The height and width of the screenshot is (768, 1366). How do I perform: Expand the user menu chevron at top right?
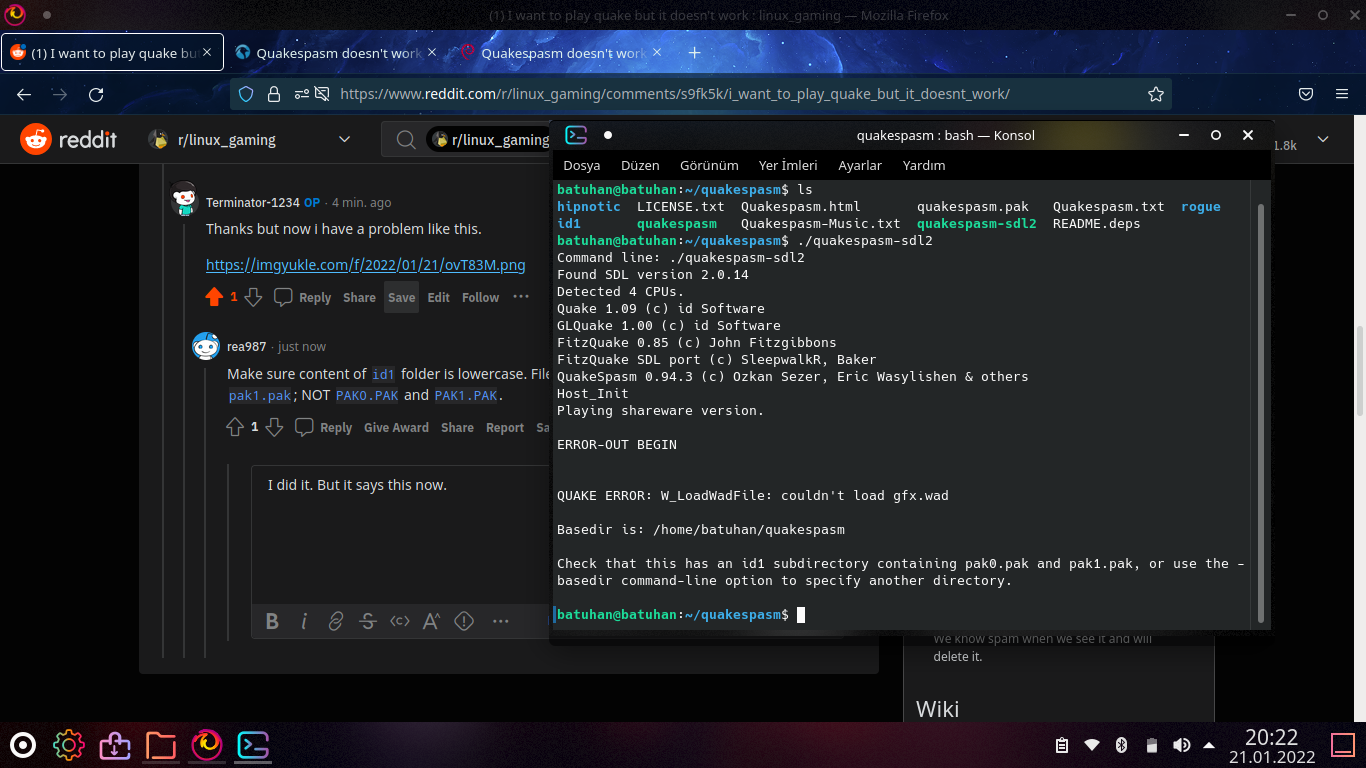click(x=1323, y=139)
